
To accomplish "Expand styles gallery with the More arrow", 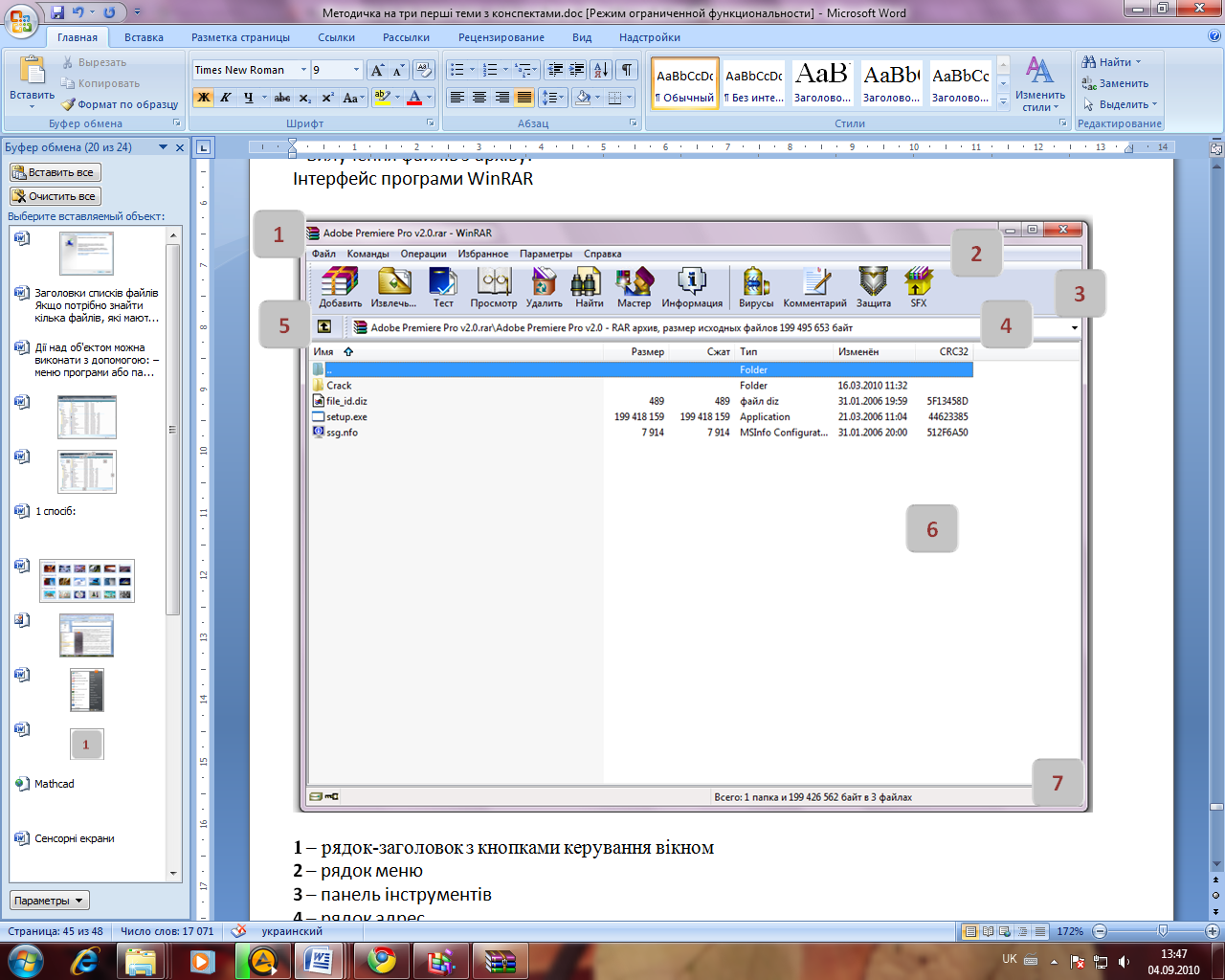I will coord(1003,101).
